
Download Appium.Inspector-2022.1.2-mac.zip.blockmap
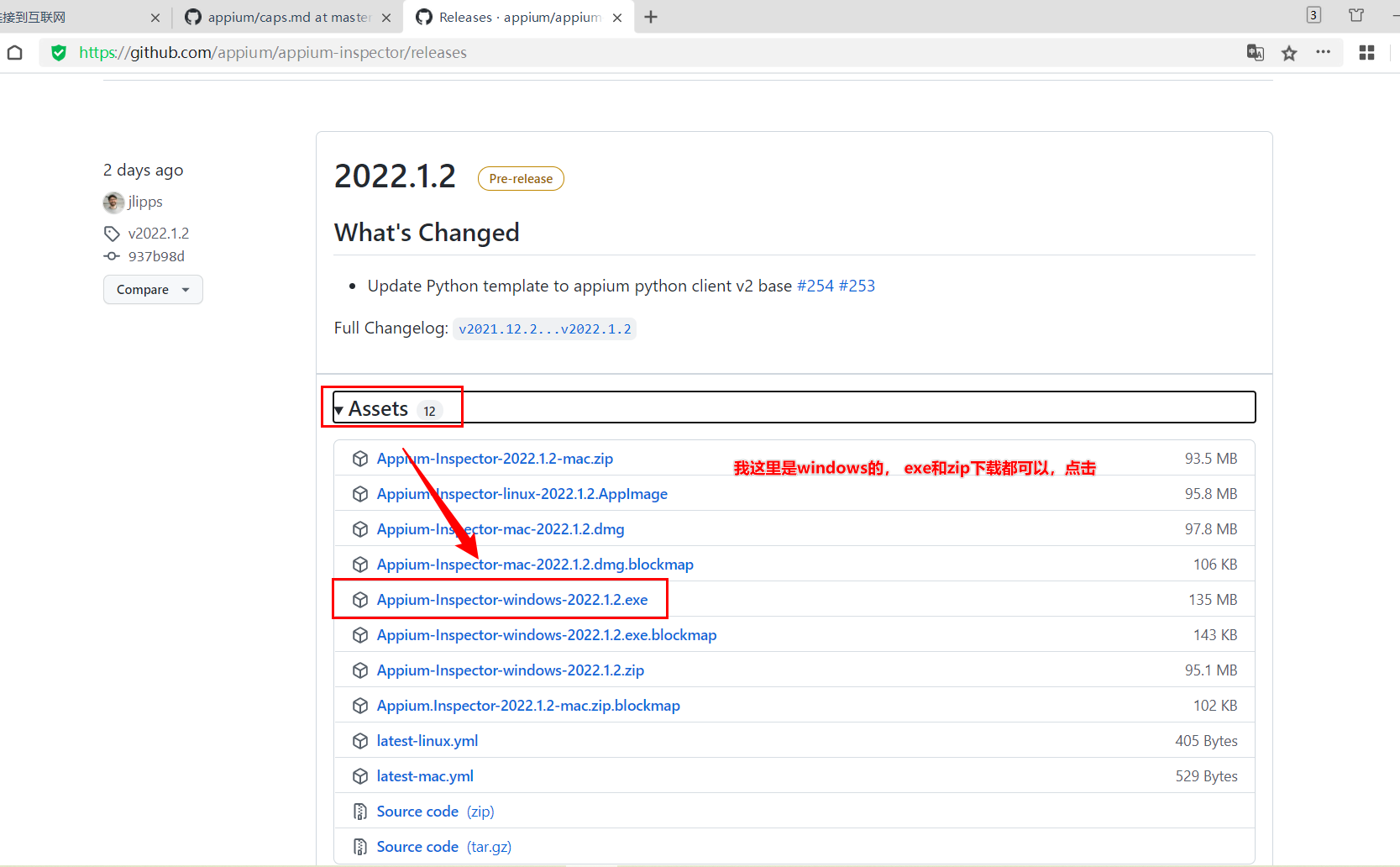click(x=528, y=706)
